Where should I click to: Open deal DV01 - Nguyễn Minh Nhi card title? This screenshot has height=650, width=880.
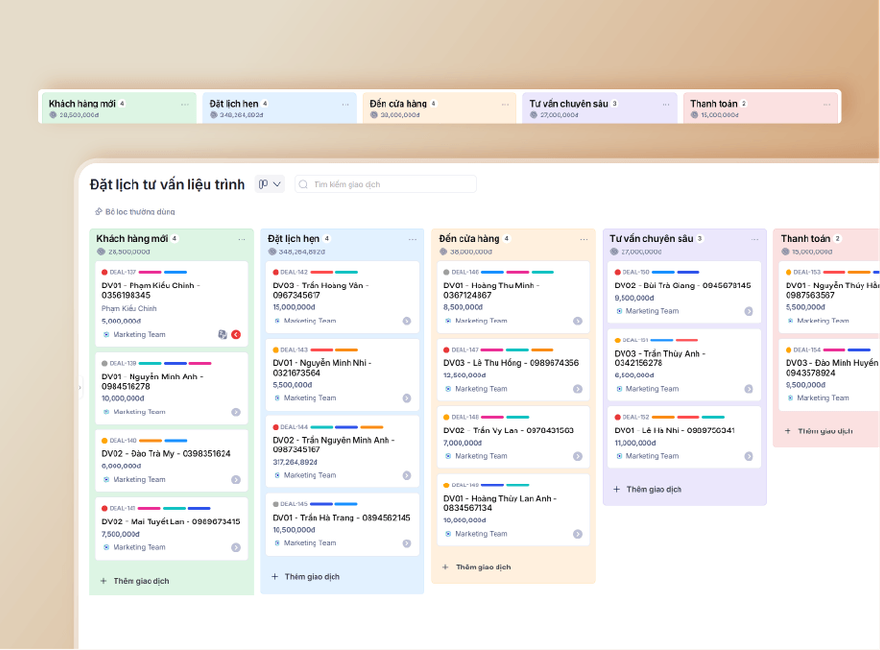coord(322,368)
